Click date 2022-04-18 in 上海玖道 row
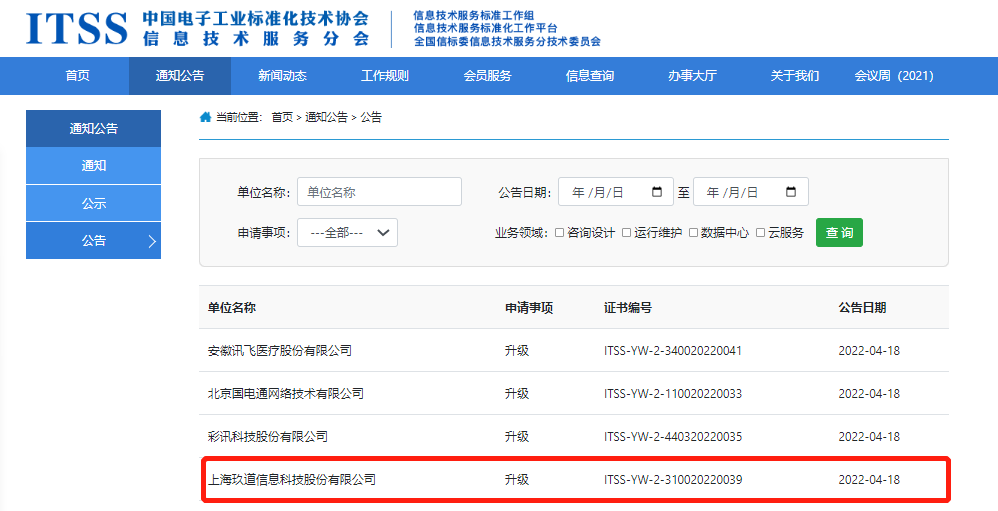Image resolution: width=998 pixels, height=511 pixels. pyautogui.click(x=869, y=479)
